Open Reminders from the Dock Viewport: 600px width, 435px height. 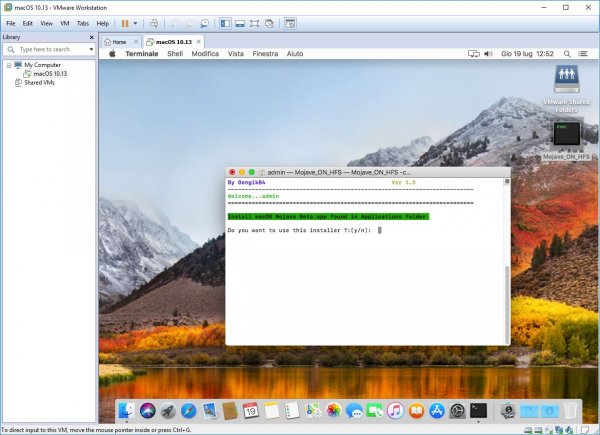[x=292, y=411]
